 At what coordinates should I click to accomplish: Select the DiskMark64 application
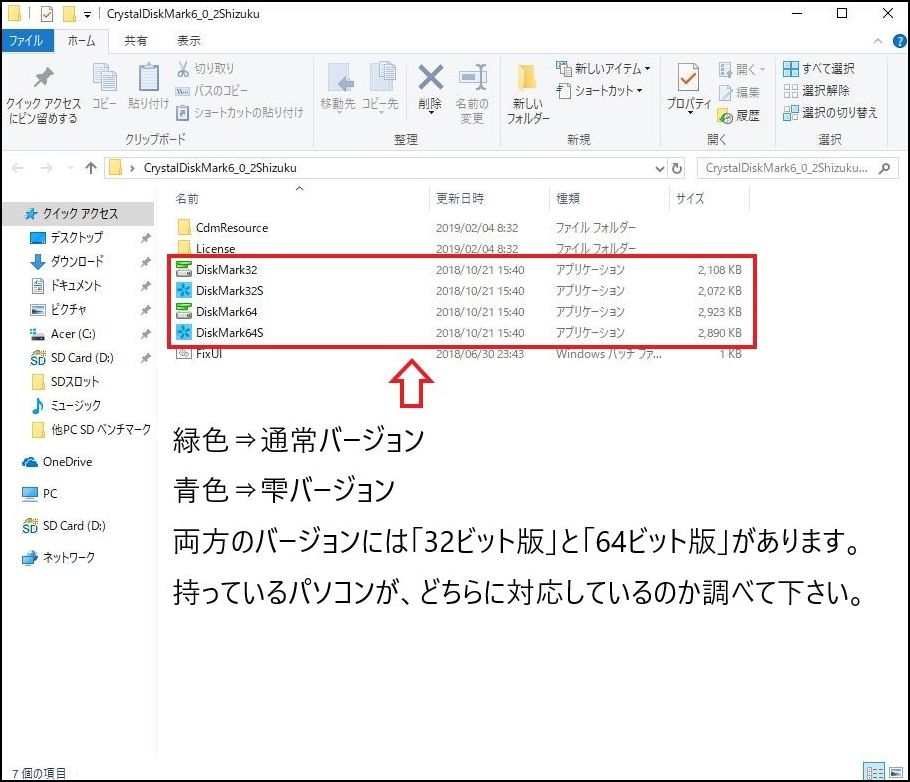coord(226,312)
